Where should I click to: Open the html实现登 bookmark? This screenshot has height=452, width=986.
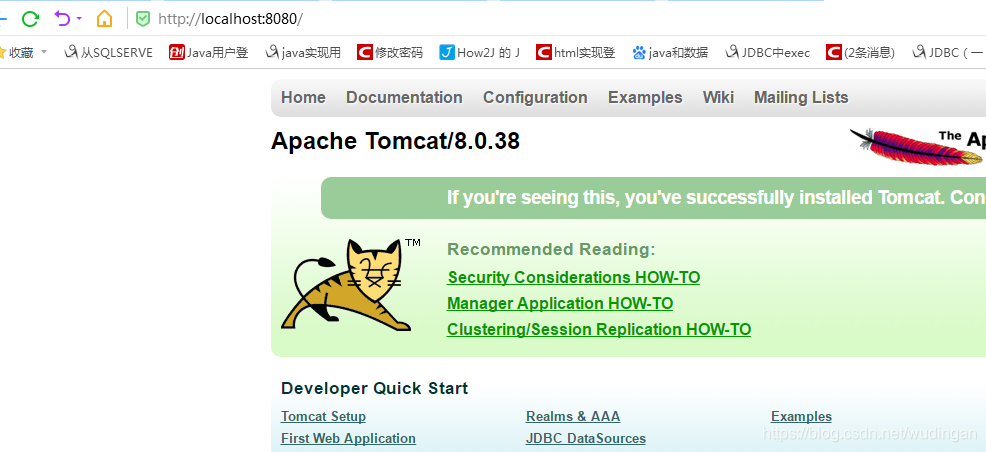[x=576, y=53]
